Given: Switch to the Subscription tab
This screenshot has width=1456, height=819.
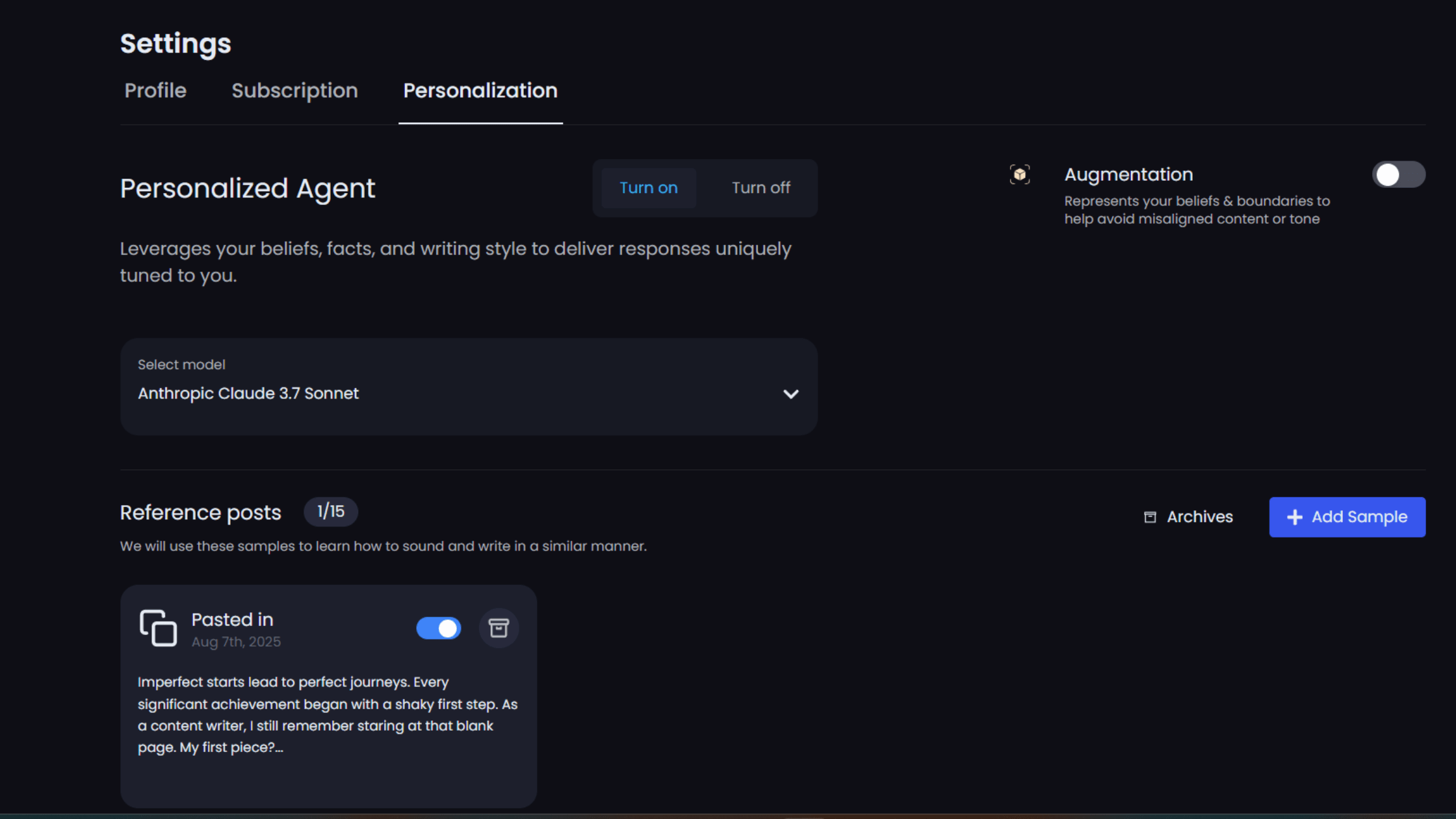Looking at the screenshot, I should (294, 90).
